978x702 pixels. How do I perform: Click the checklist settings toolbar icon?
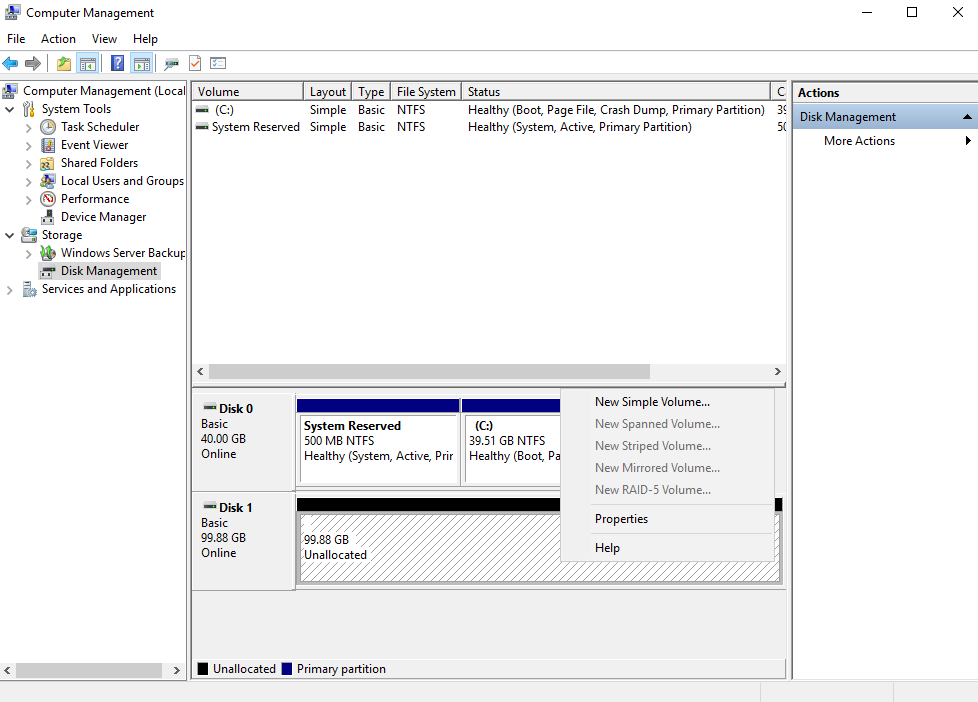click(x=218, y=63)
